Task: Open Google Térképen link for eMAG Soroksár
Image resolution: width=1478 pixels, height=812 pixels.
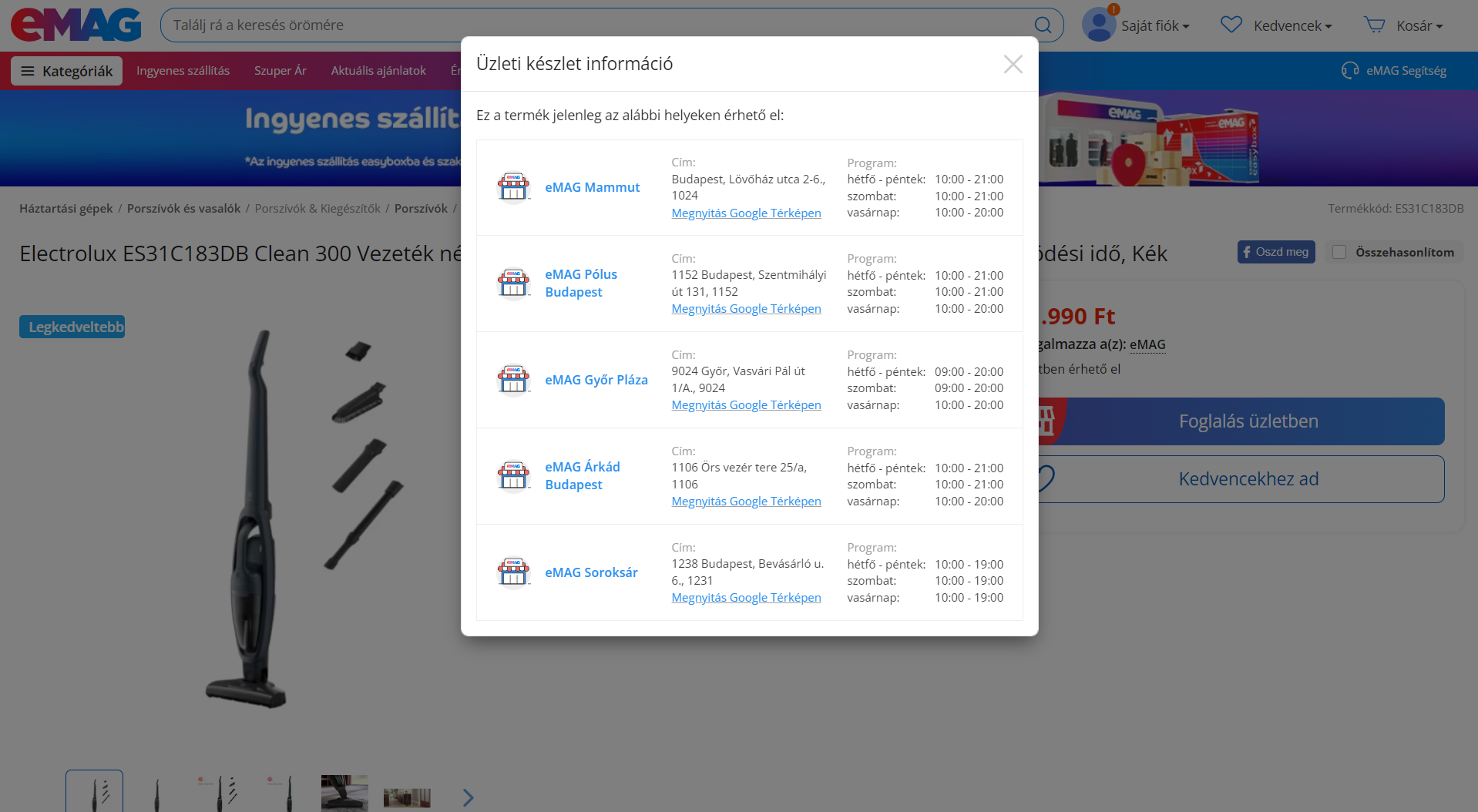Action: (x=746, y=598)
